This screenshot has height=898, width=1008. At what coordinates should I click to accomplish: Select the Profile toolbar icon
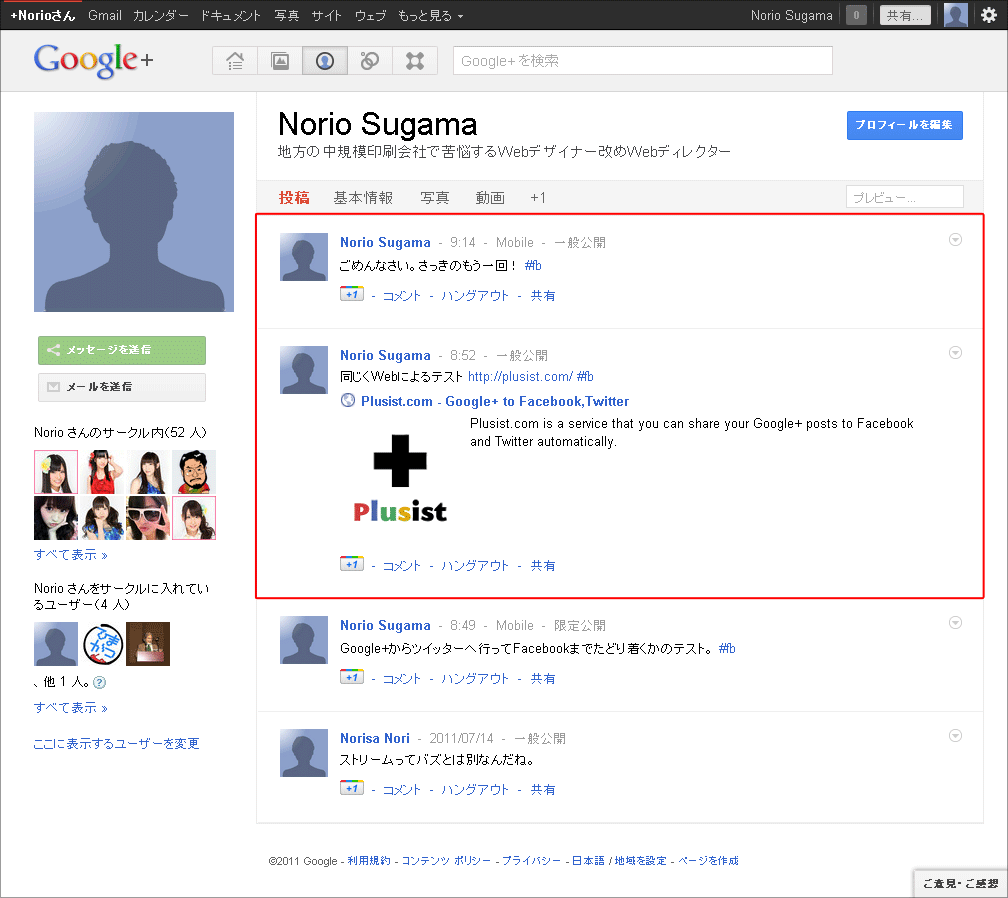[x=325, y=61]
